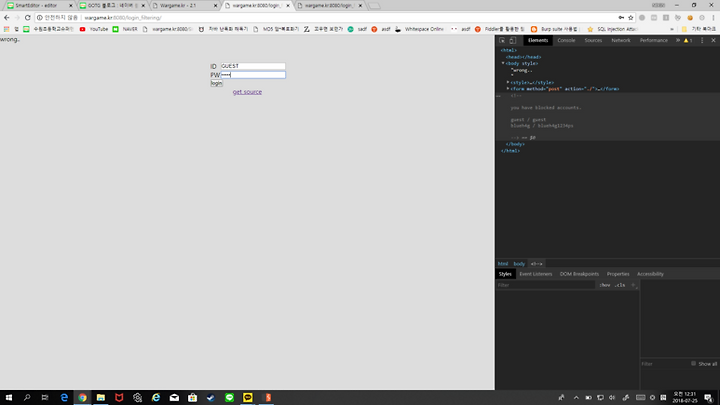Add new style rule with plus icon
Image resolution: width=720 pixels, height=405 pixels.
tap(633, 285)
